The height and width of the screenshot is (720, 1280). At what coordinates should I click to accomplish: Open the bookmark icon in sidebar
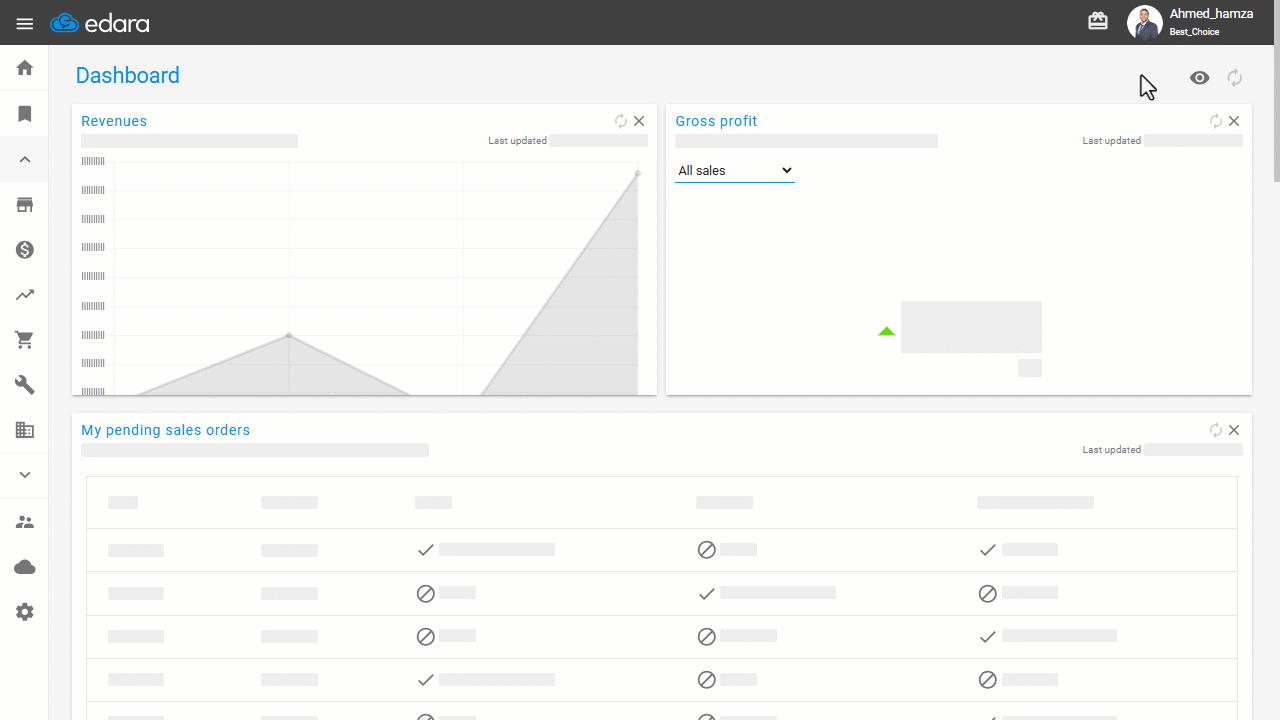25,114
